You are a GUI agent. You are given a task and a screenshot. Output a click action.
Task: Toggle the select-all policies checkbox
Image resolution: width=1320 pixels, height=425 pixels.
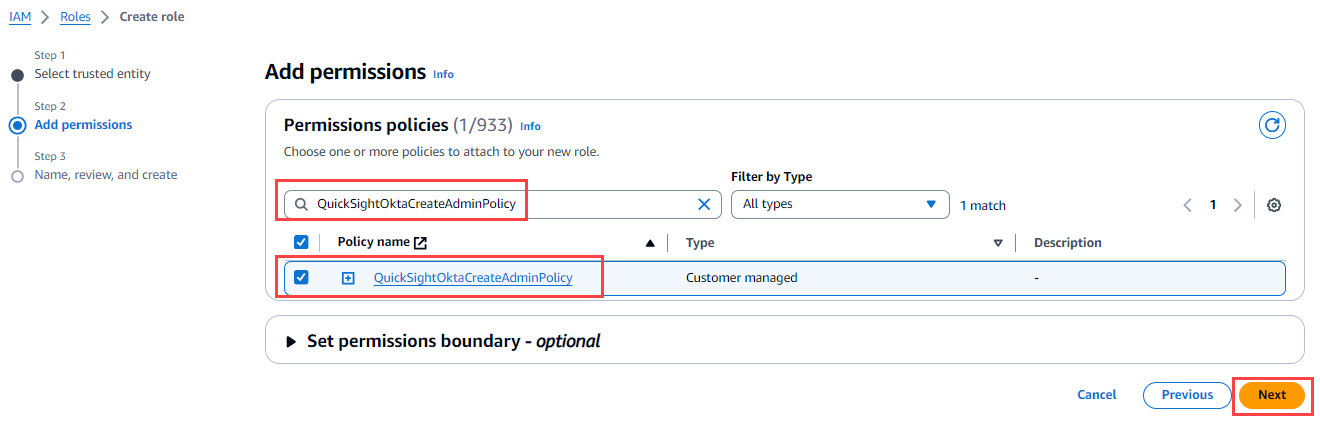coord(301,242)
